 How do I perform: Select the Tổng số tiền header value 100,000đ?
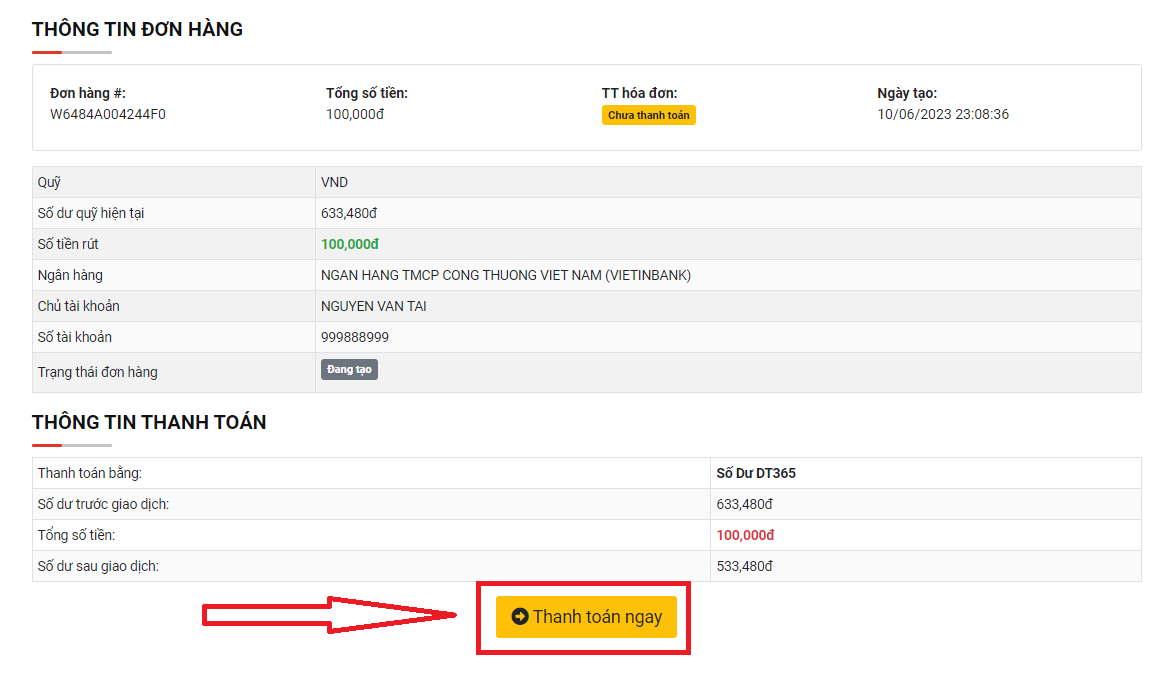pos(355,114)
